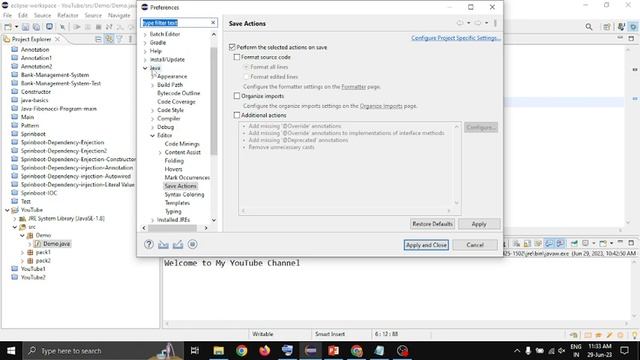This screenshot has width=640, height=360.
Task: Select Format all lines radio button
Action: (x=246, y=67)
